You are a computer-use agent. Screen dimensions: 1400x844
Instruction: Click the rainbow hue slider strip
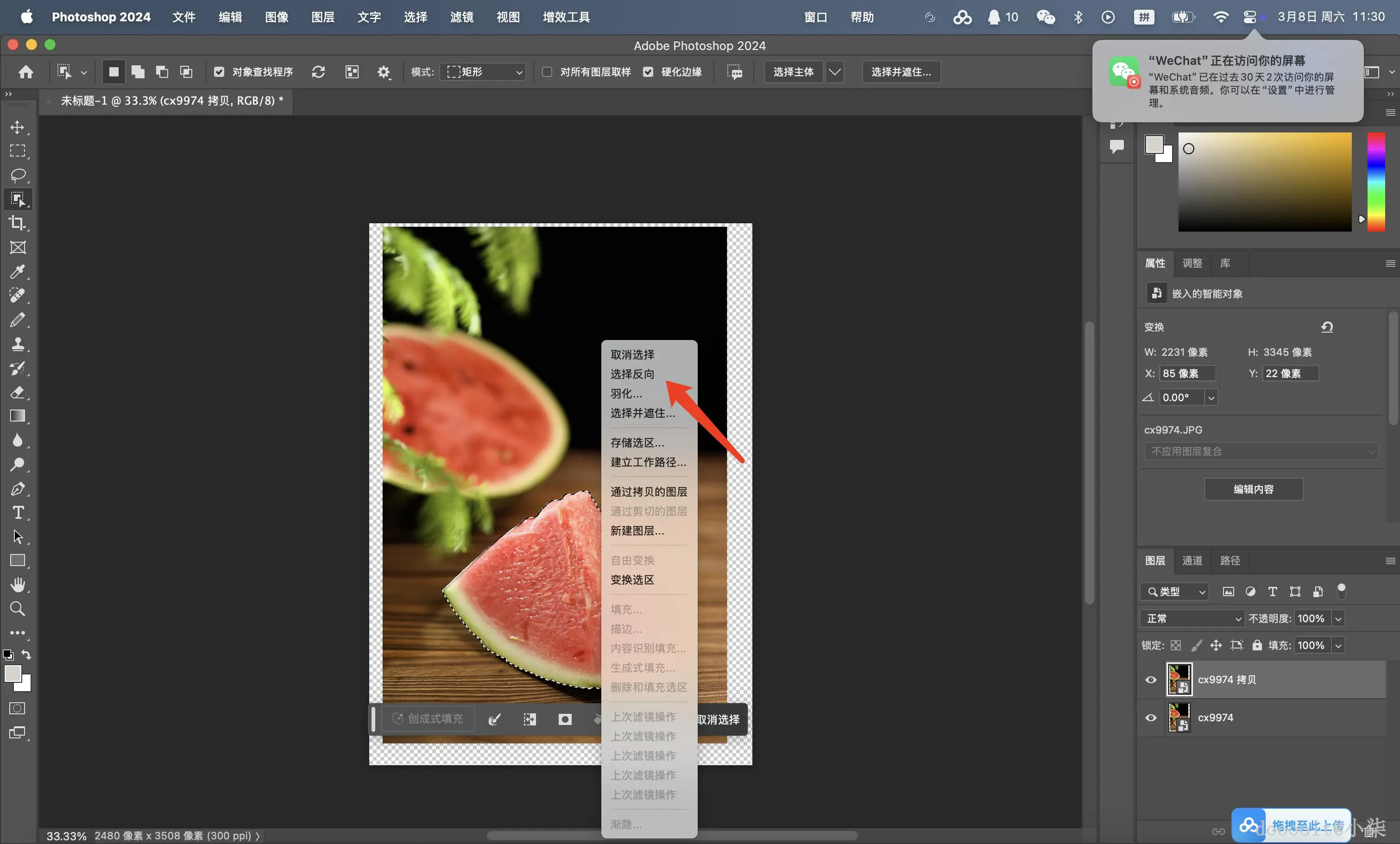tap(1375, 182)
